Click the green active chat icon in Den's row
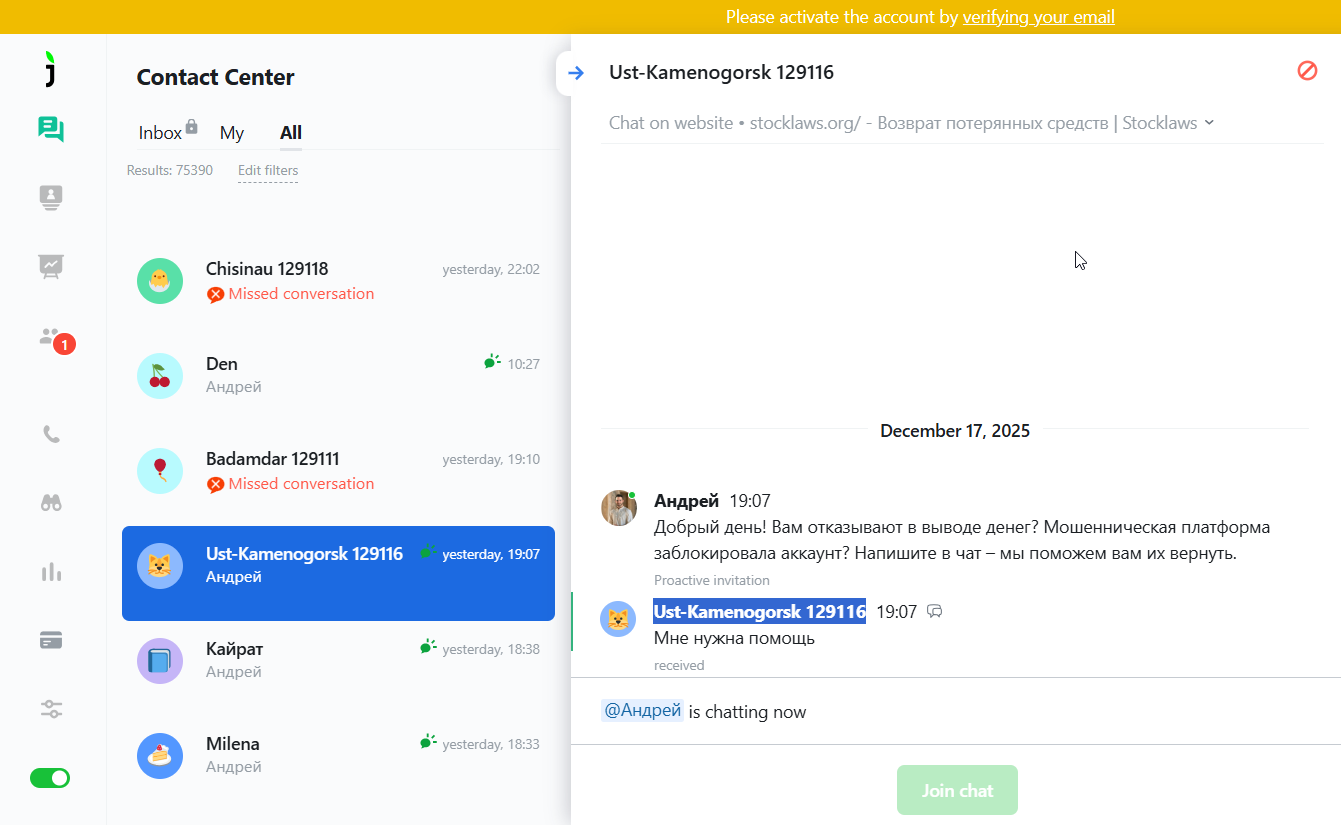This screenshot has height=825, width=1341. (492, 362)
